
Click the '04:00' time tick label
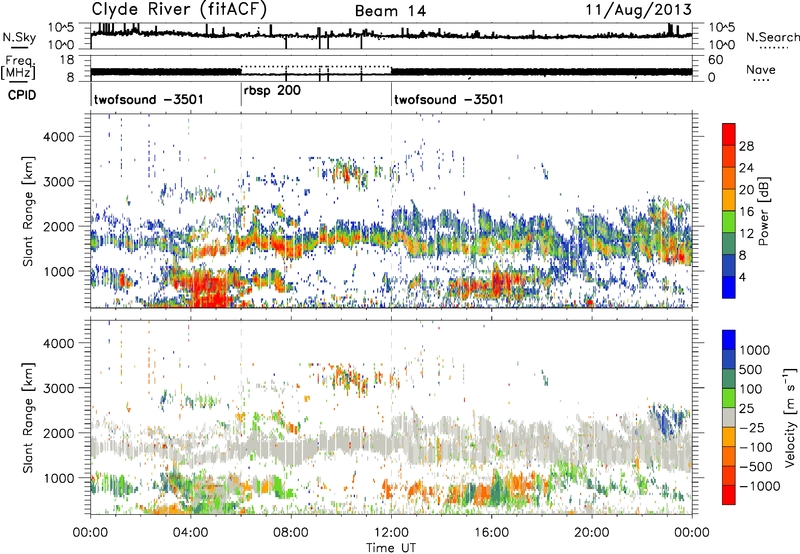click(x=191, y=533)
